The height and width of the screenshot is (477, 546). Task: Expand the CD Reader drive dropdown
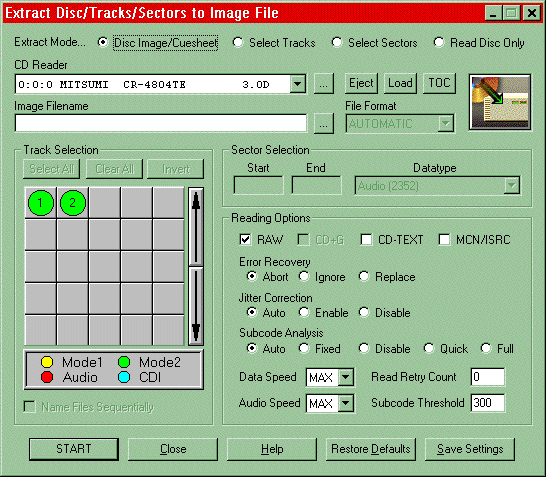click(298, 84)
